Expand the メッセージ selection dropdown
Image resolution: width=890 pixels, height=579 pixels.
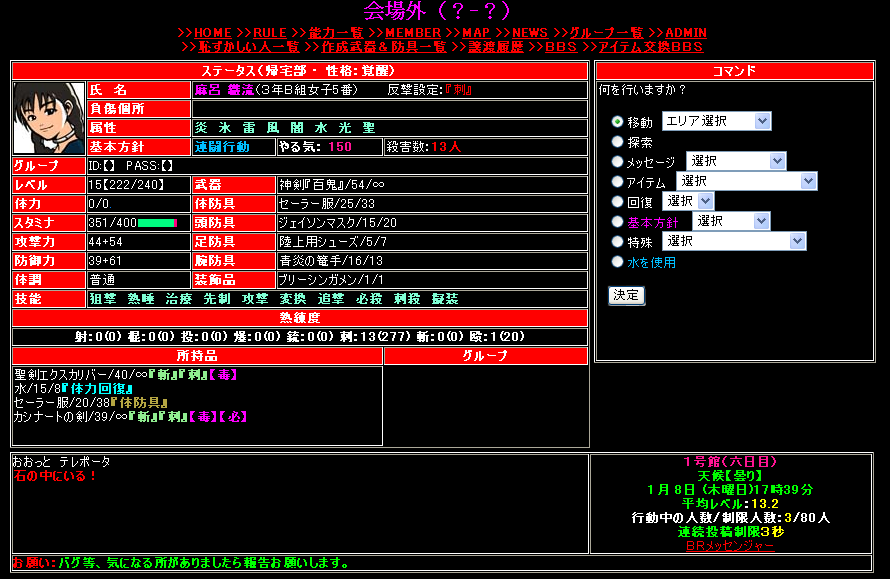tap(736, 161)
